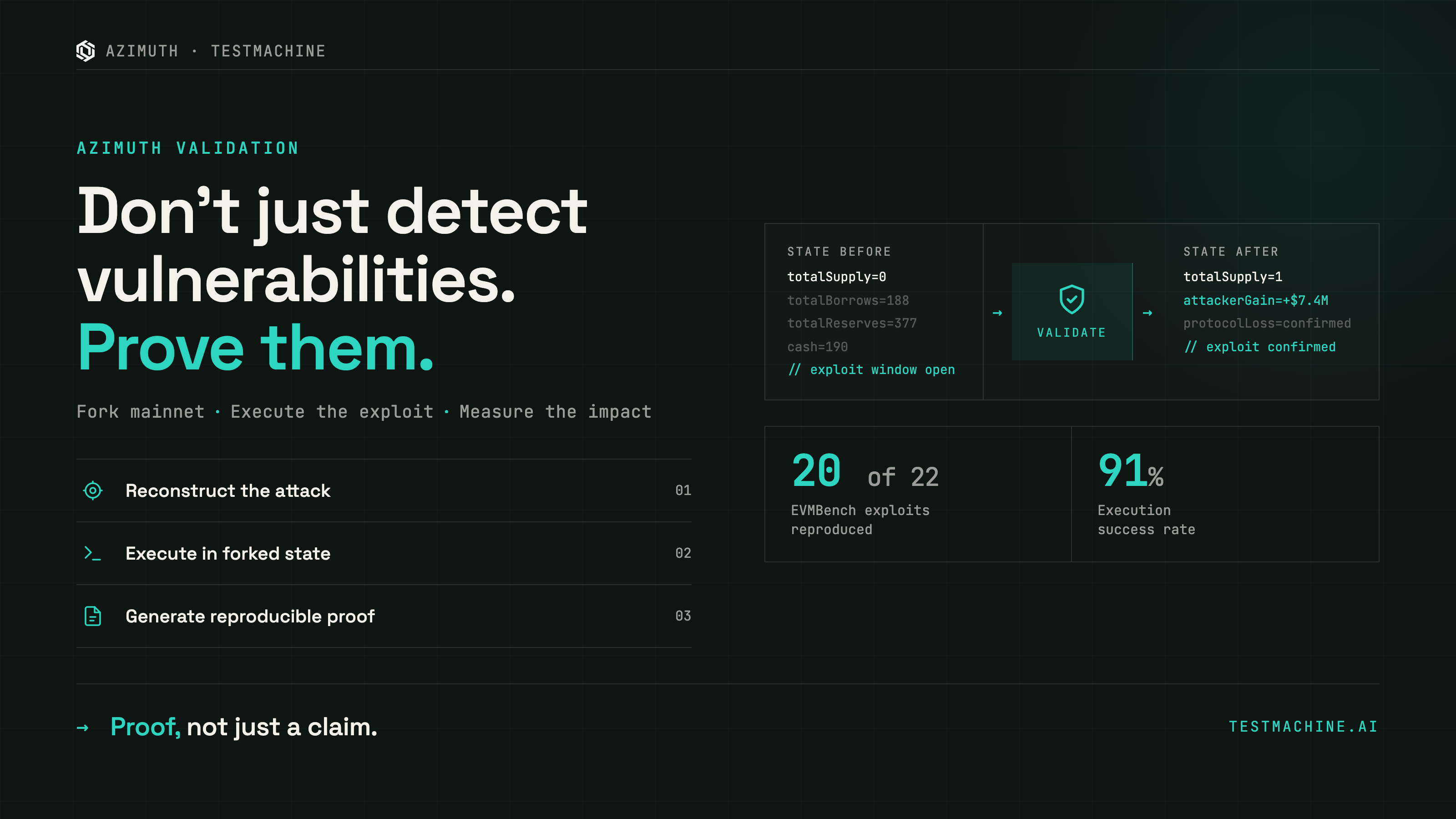
Task: Click the Execute the exploit phrase in the subtitle
Action: pos(332,412)
